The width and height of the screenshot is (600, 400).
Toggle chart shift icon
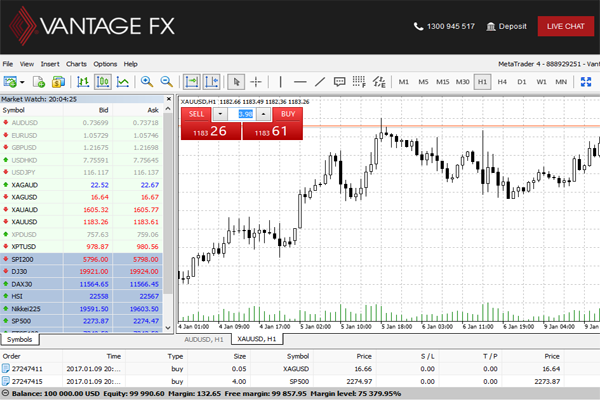(211, 82)
